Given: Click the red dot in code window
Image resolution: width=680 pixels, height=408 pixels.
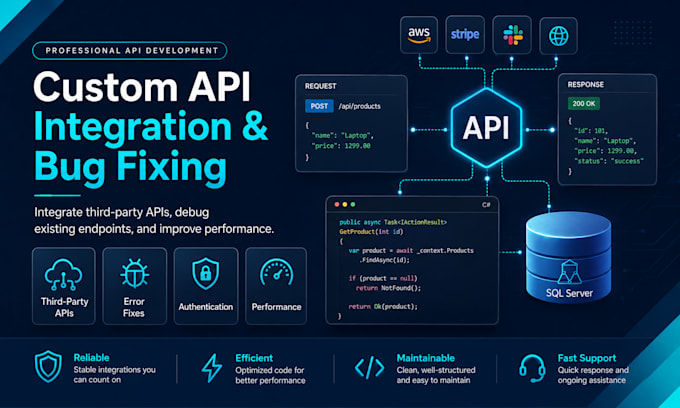Looking at the screenshot, I should click(x=337, y=204).
